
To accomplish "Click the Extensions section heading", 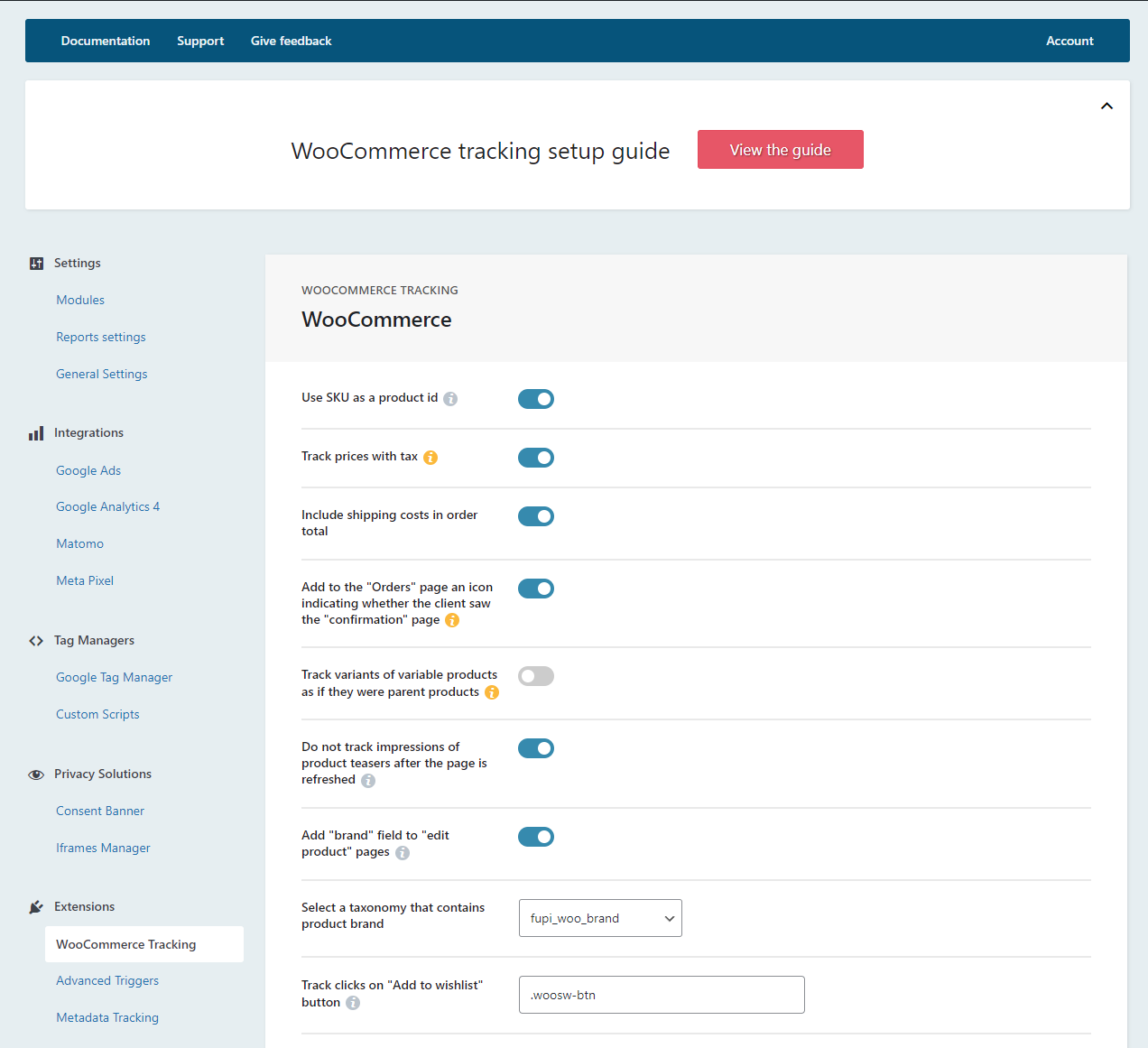I will tap(85, 906).
